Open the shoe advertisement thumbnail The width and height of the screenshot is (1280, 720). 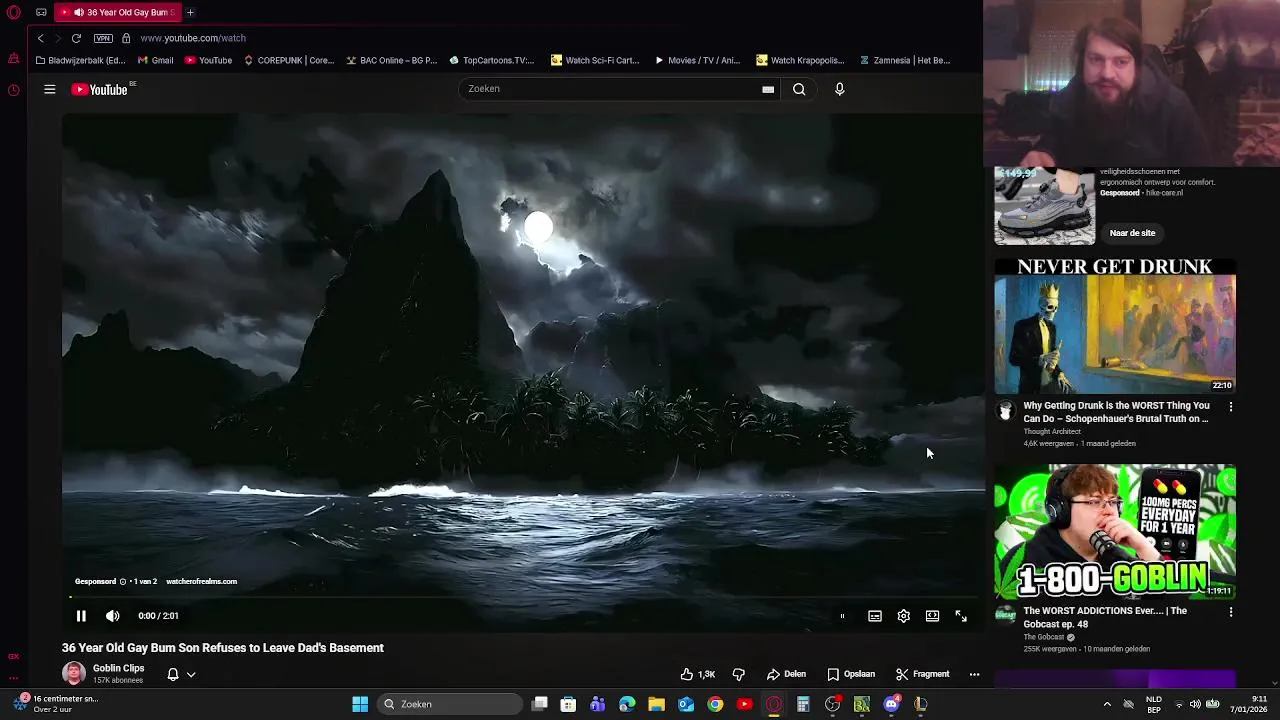1044,206
